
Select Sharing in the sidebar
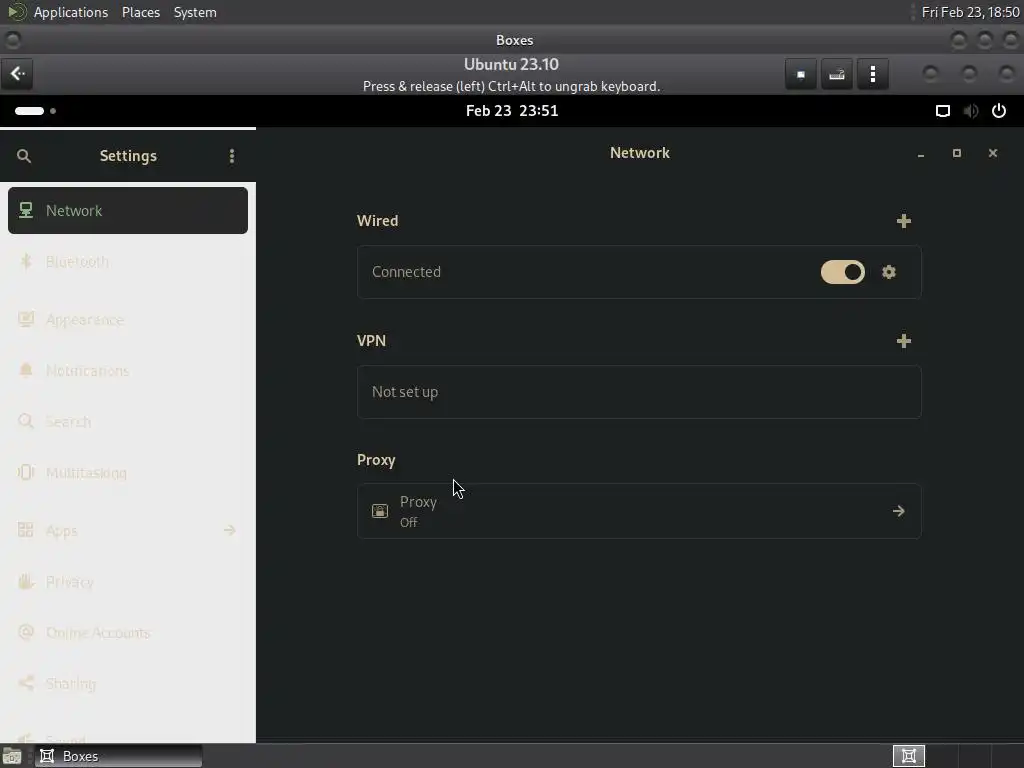tap(128, 684)
